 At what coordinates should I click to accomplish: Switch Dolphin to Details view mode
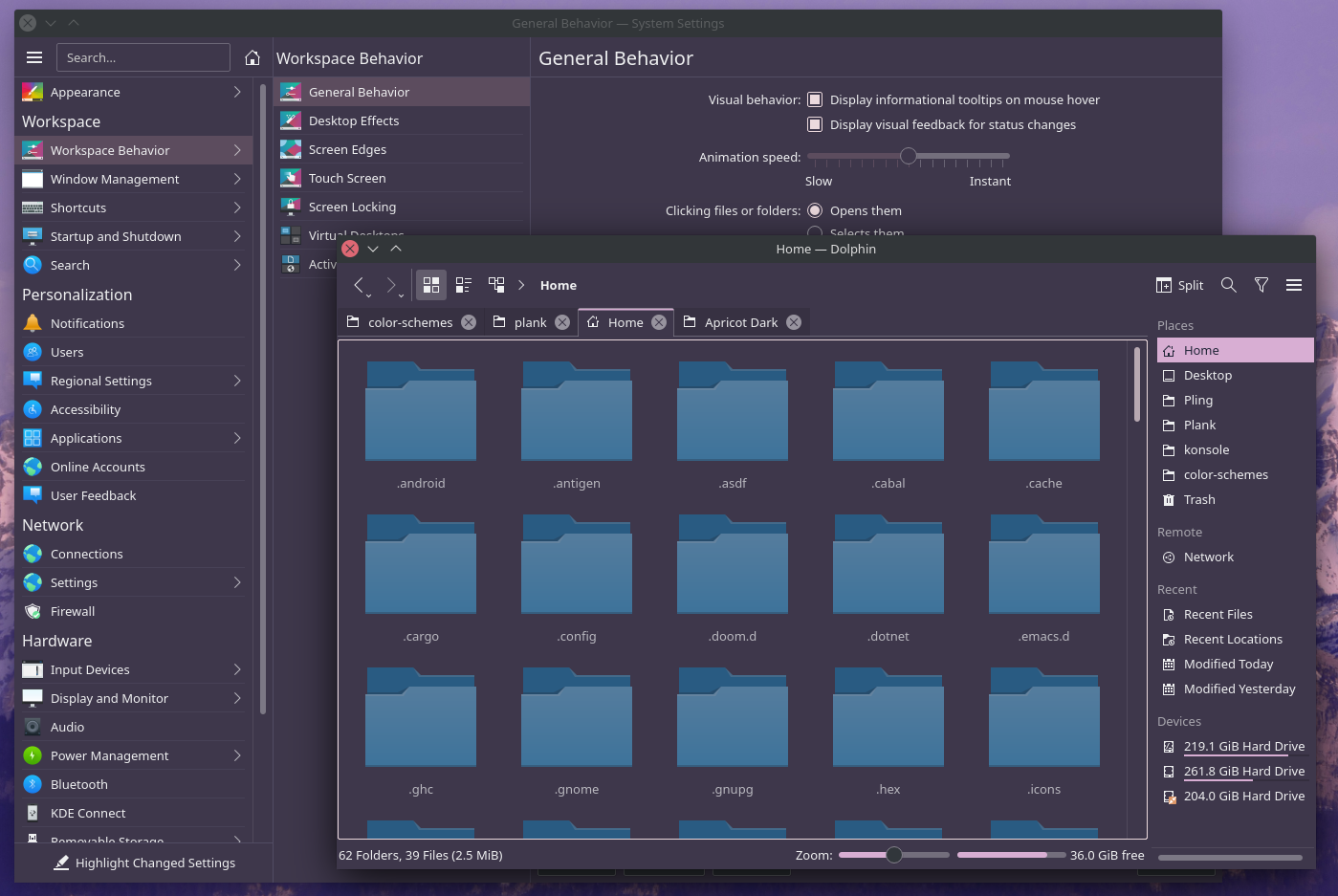point(496,285)
